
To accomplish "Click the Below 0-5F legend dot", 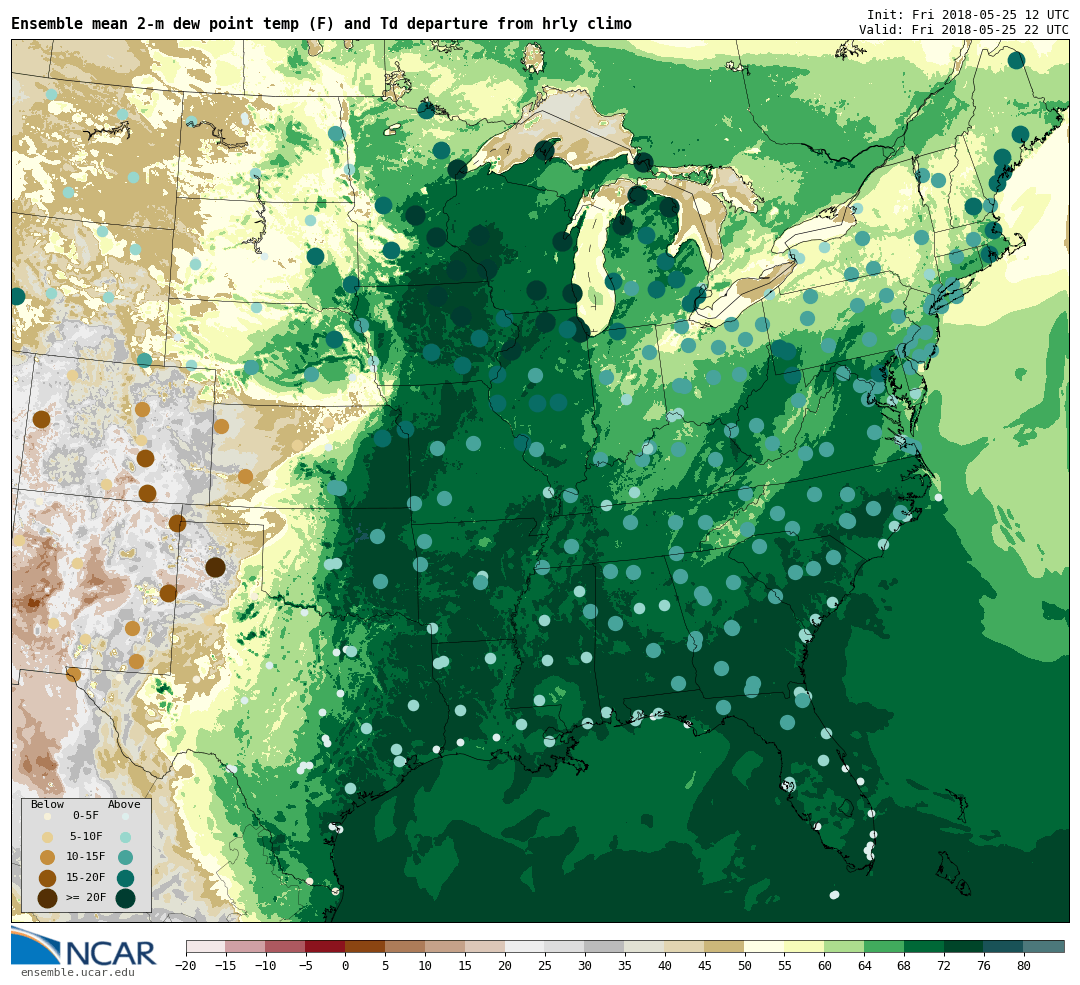I will click(47, 816).
